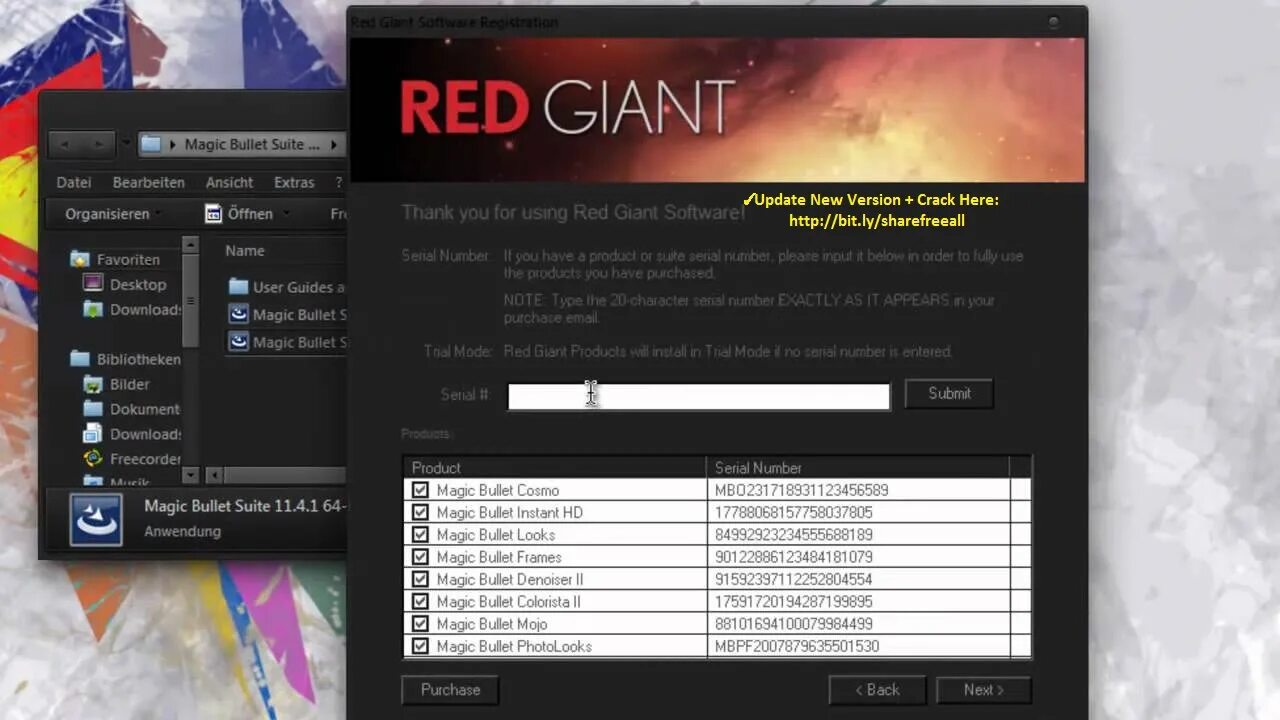The width and height of the screenshot is (1280, 720).
Task: Go Back in the registration wizard
Action: point(877,689)
